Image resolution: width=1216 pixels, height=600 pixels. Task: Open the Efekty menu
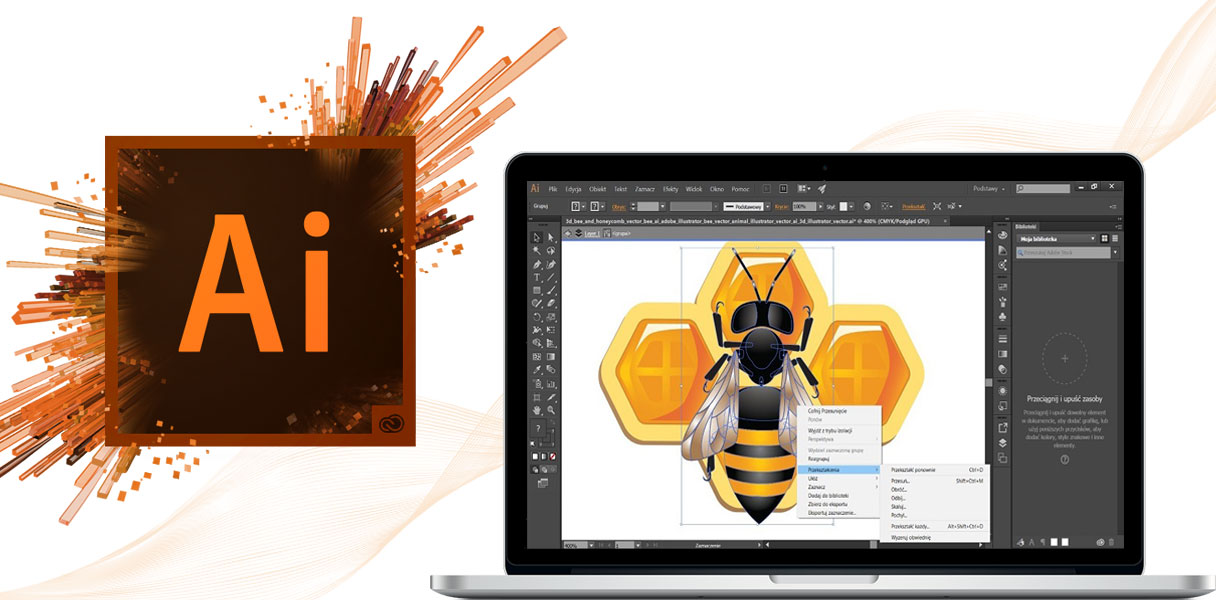pos(670,188)
